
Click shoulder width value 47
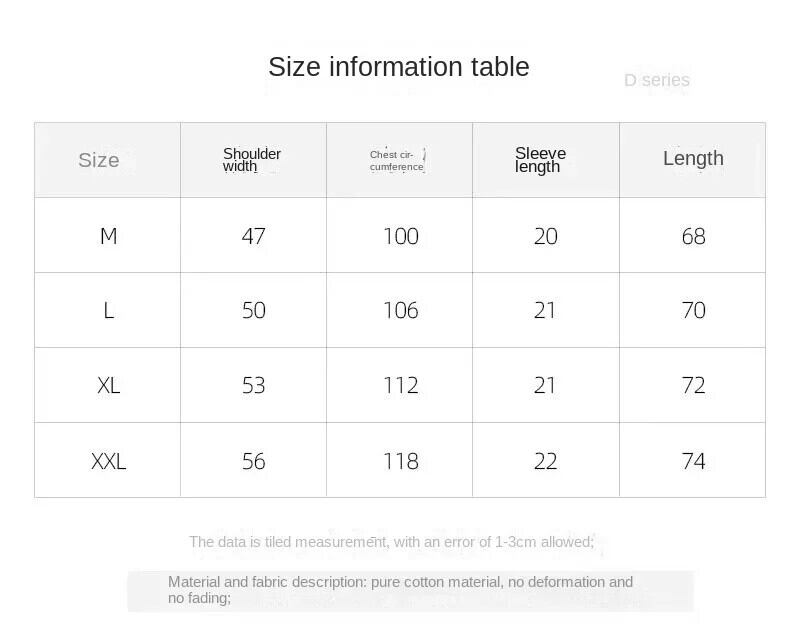254,236
